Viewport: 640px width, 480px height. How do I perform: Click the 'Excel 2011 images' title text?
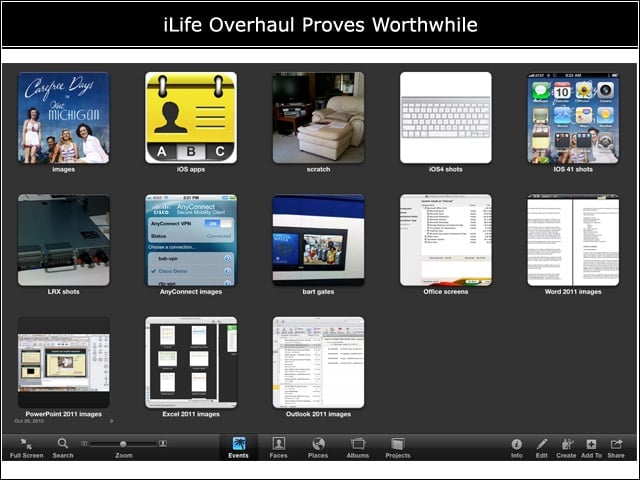pos(191,414)
